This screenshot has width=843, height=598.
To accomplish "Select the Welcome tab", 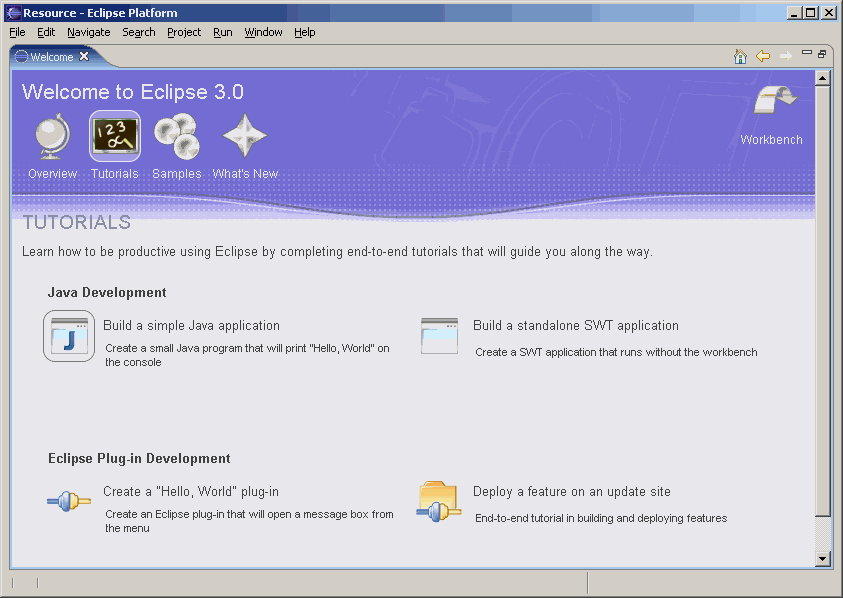I will [52, 56].
